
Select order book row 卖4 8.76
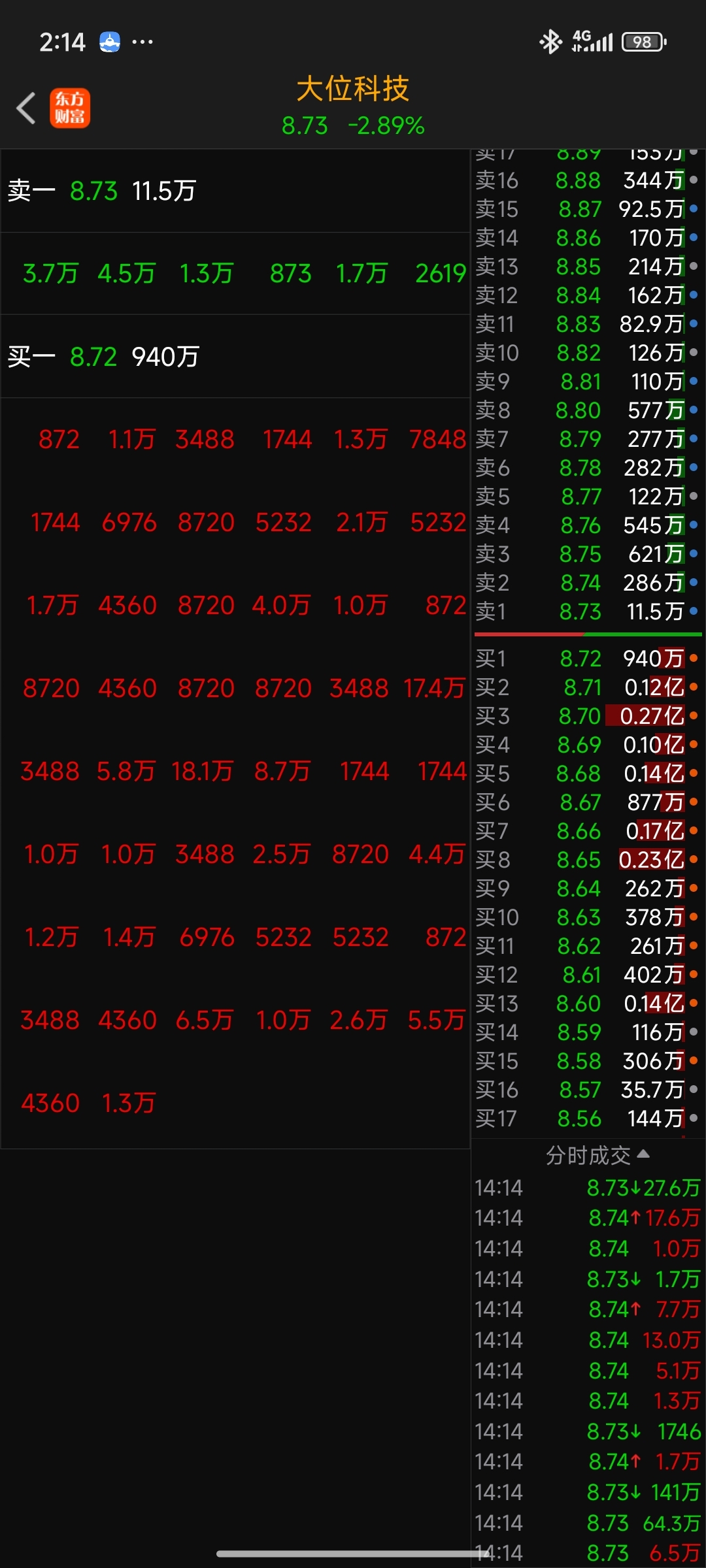[x=587, y=525]
